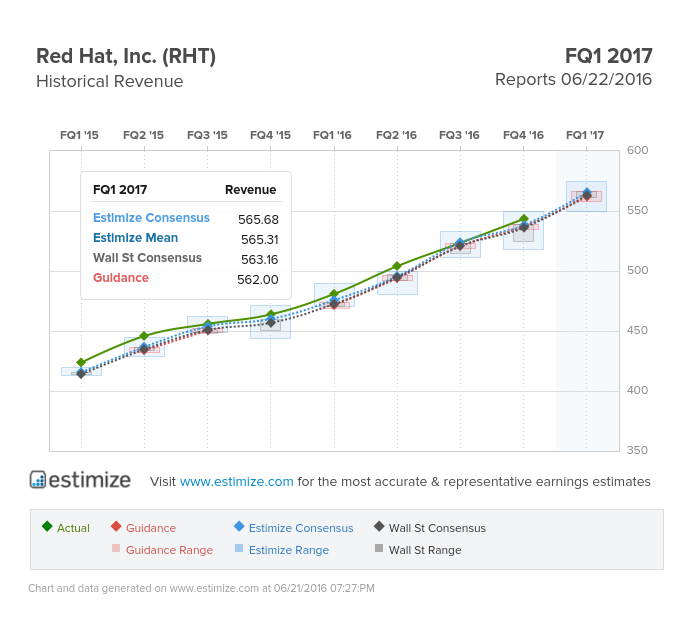Click the Reports 06/22/2016 text
Viewport: 685px width, 620px height.
[573, 80]
